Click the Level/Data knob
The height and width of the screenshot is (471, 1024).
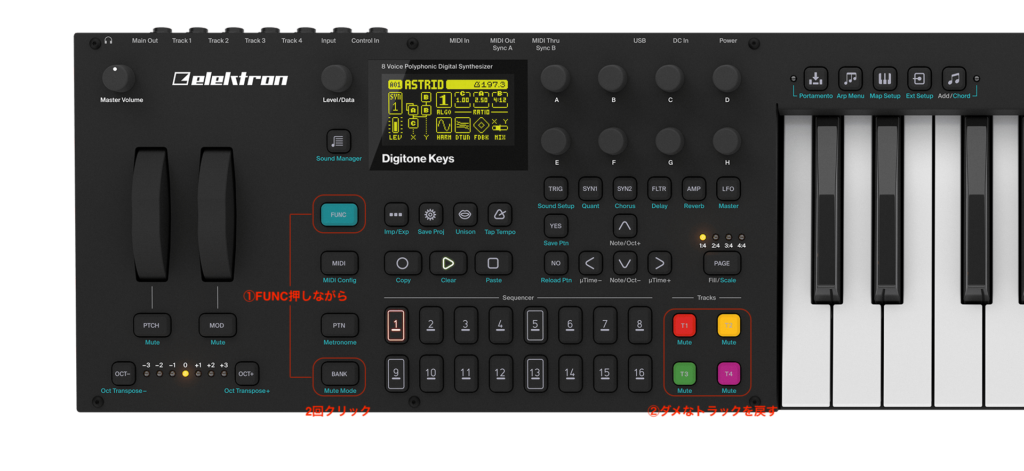(x=336, y=78)
